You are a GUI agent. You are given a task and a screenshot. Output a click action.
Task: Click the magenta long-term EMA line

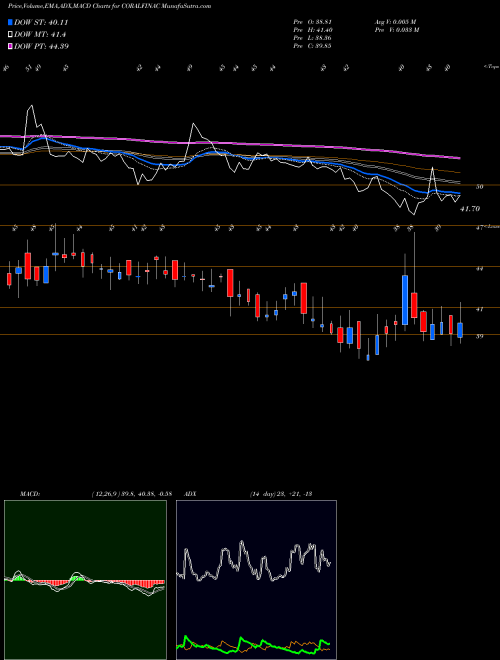(x=229, y=144)
